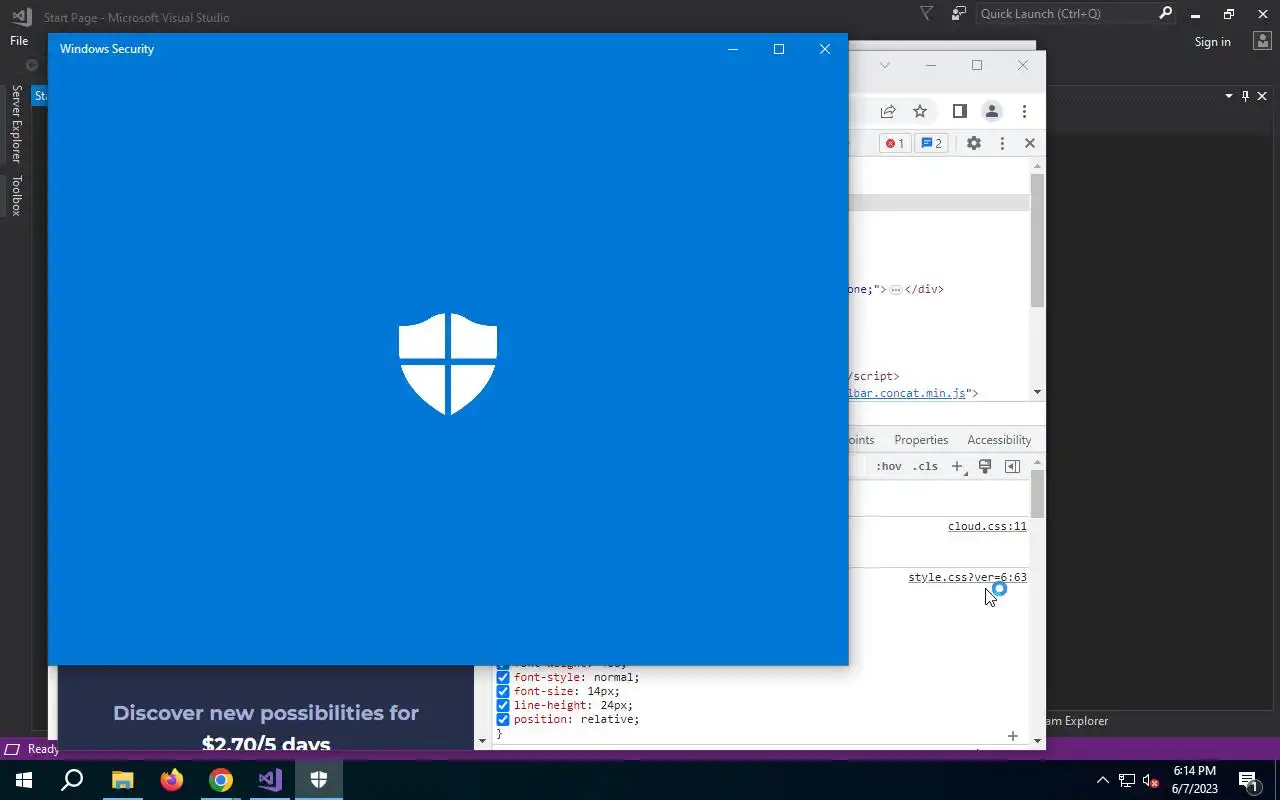Close the DevTools panel
The image size is (1280, 800).
(1029, 143)
